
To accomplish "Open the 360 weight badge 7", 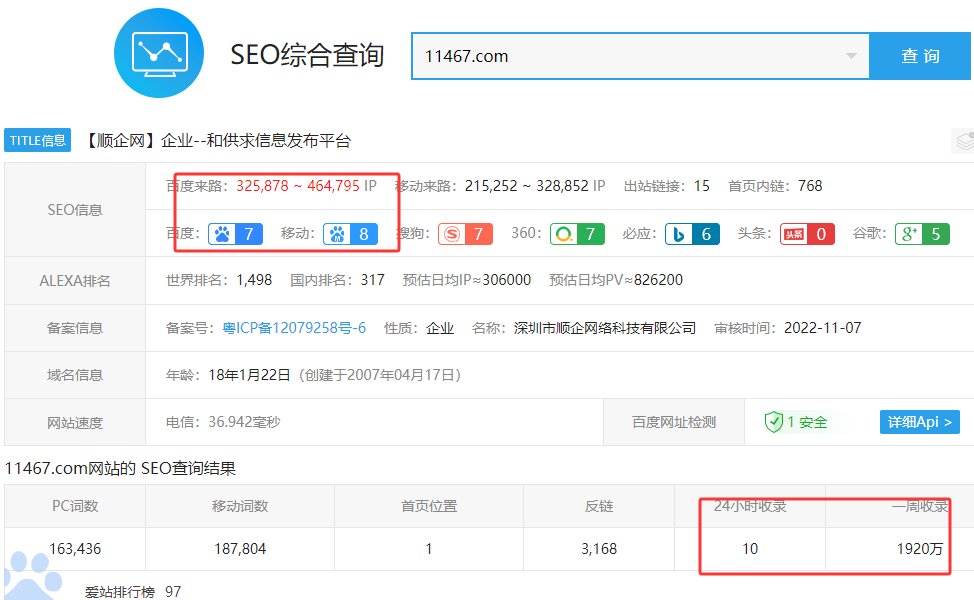I will [x=577, y=234].
